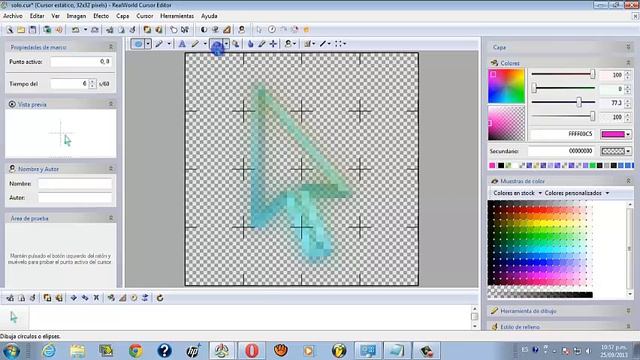Select the move cross-arrows tool
640x360 pixels.
tap(273, 44)
